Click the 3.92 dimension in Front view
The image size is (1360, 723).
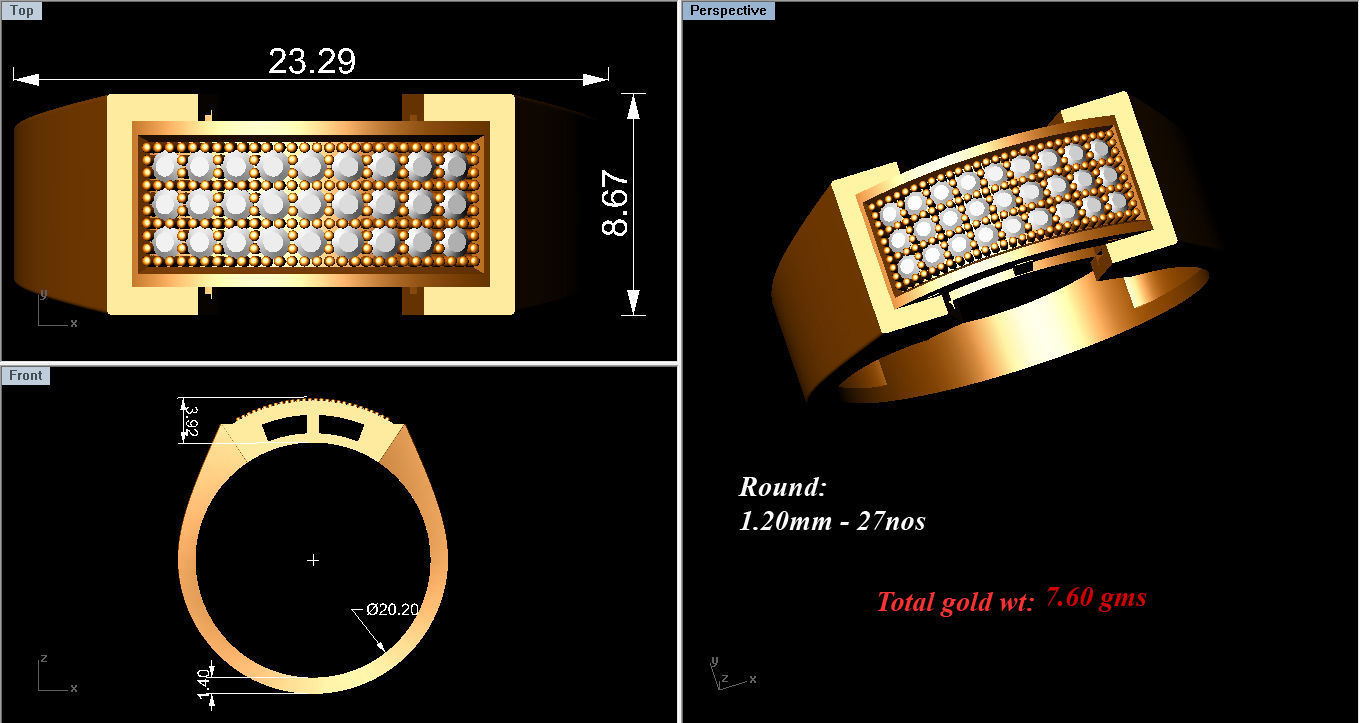pos(192,421)
